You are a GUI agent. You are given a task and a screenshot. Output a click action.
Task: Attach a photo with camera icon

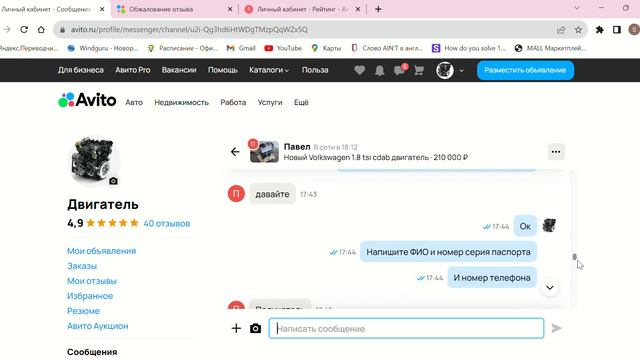tap(256, 328)
